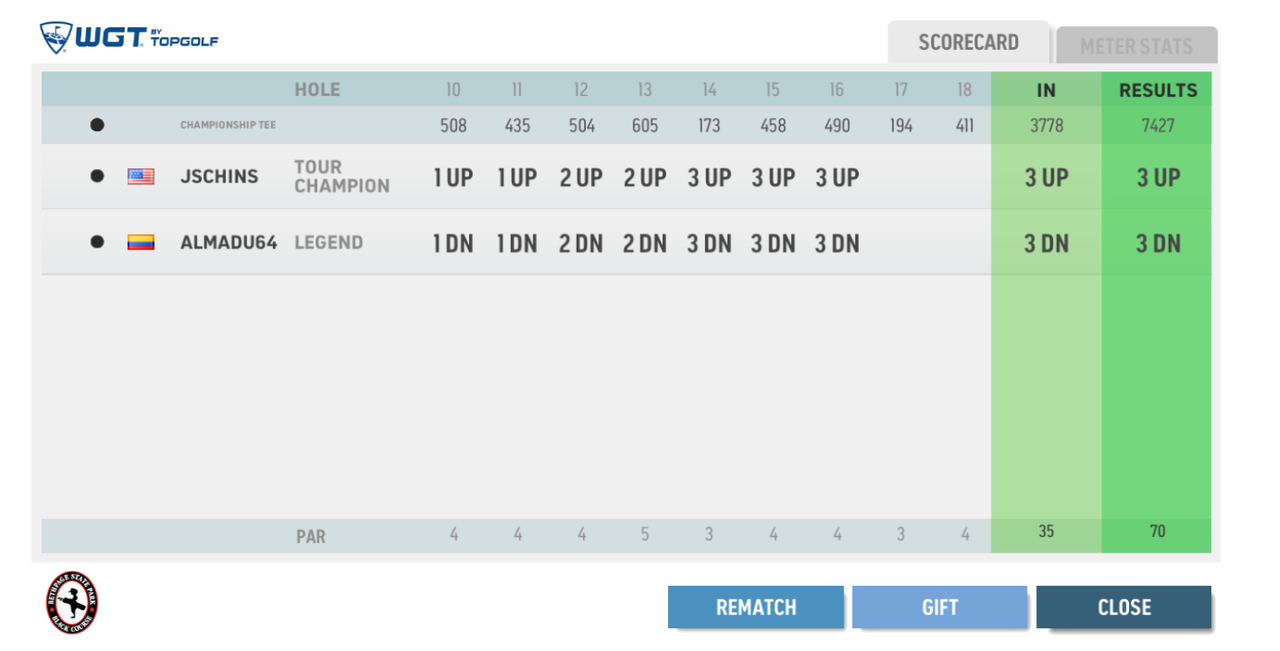
Task: Click ALMADU64 2 DN score on hole 13
Action: pos(645,244)
